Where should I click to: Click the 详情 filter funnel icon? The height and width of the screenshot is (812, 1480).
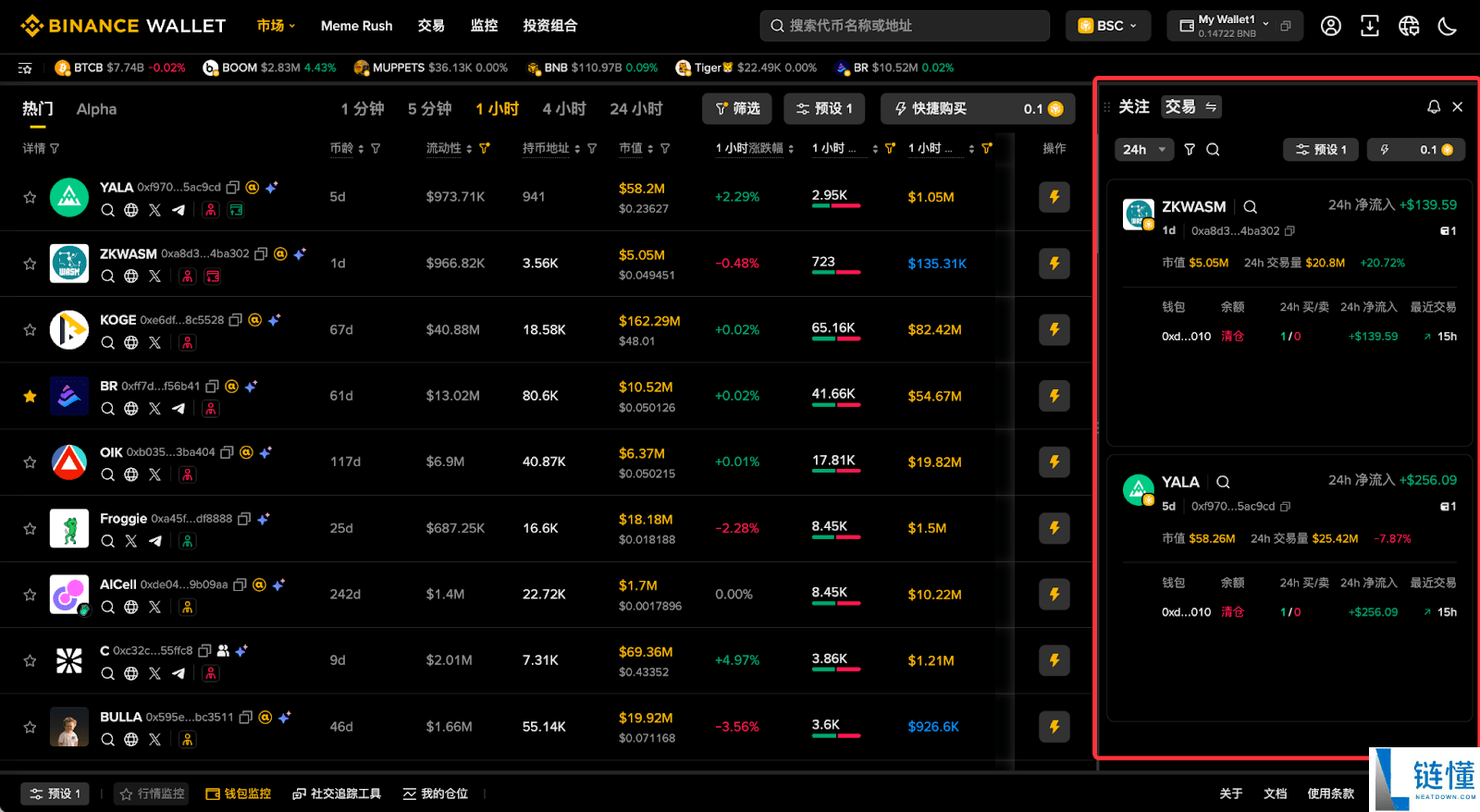(x=55, y=148)
